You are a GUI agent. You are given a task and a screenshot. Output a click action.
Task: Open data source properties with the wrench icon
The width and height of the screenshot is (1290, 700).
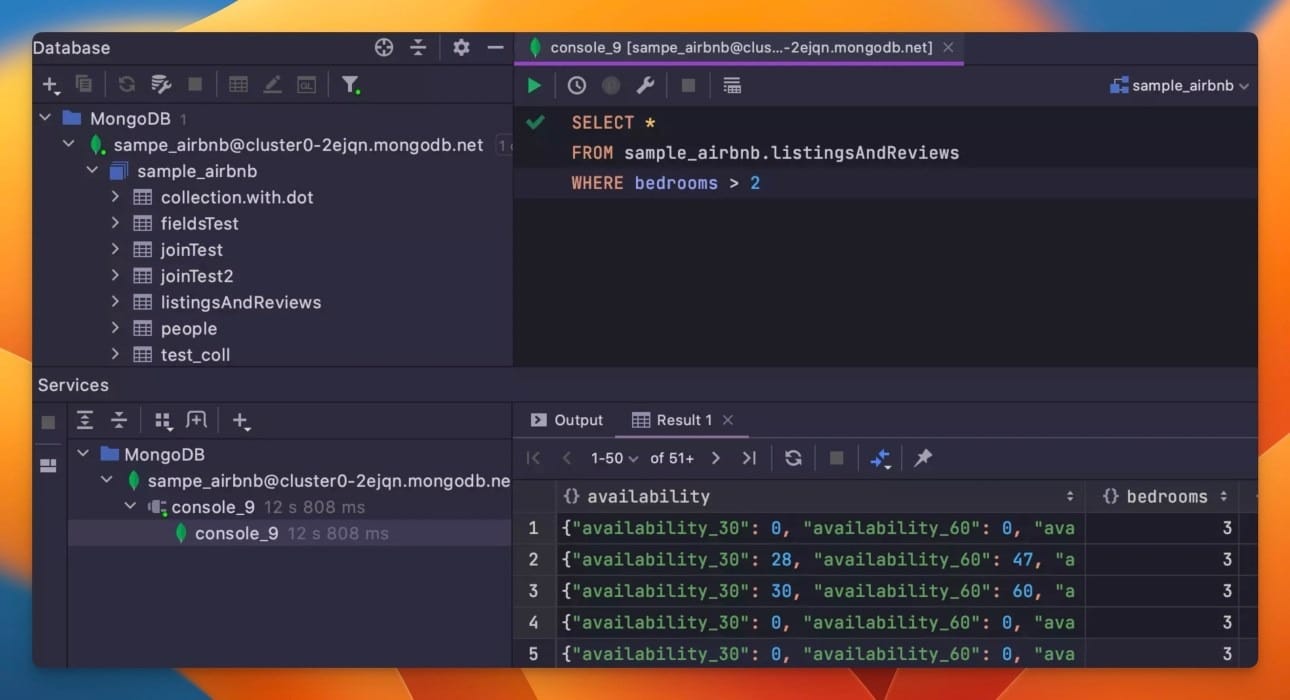(645, 85)
